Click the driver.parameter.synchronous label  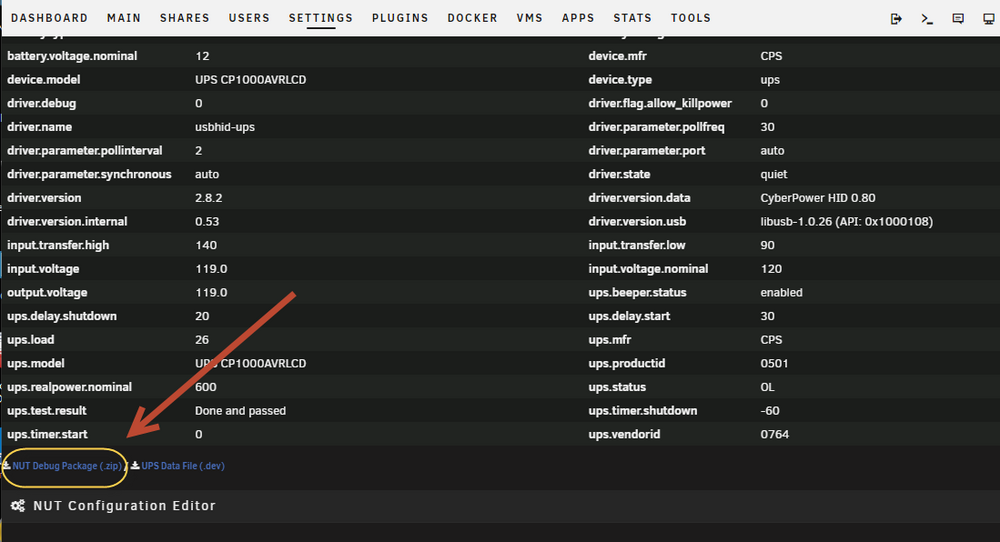tap(89, 174)
